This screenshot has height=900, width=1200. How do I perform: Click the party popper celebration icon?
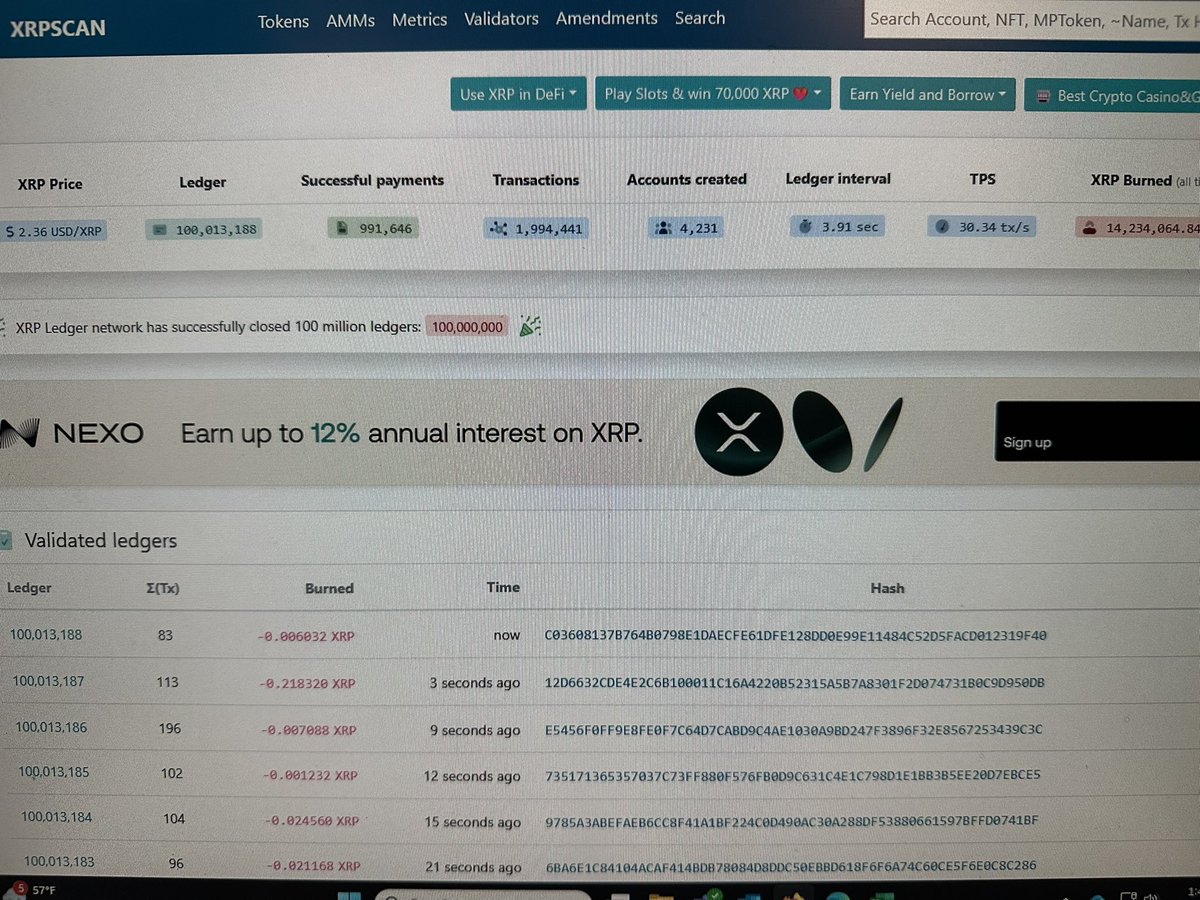click(530, 325)
